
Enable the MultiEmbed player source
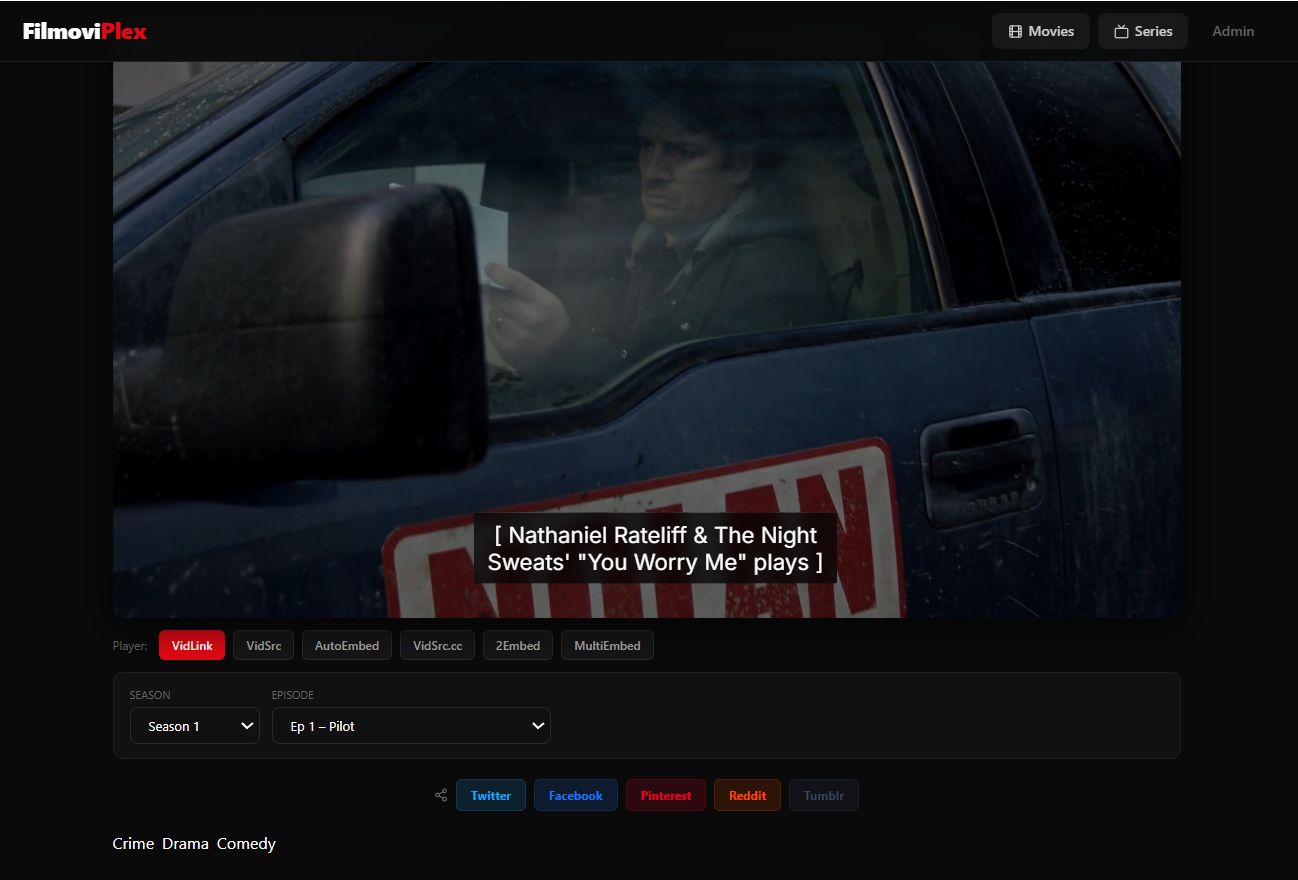click(x=607, y=645)
